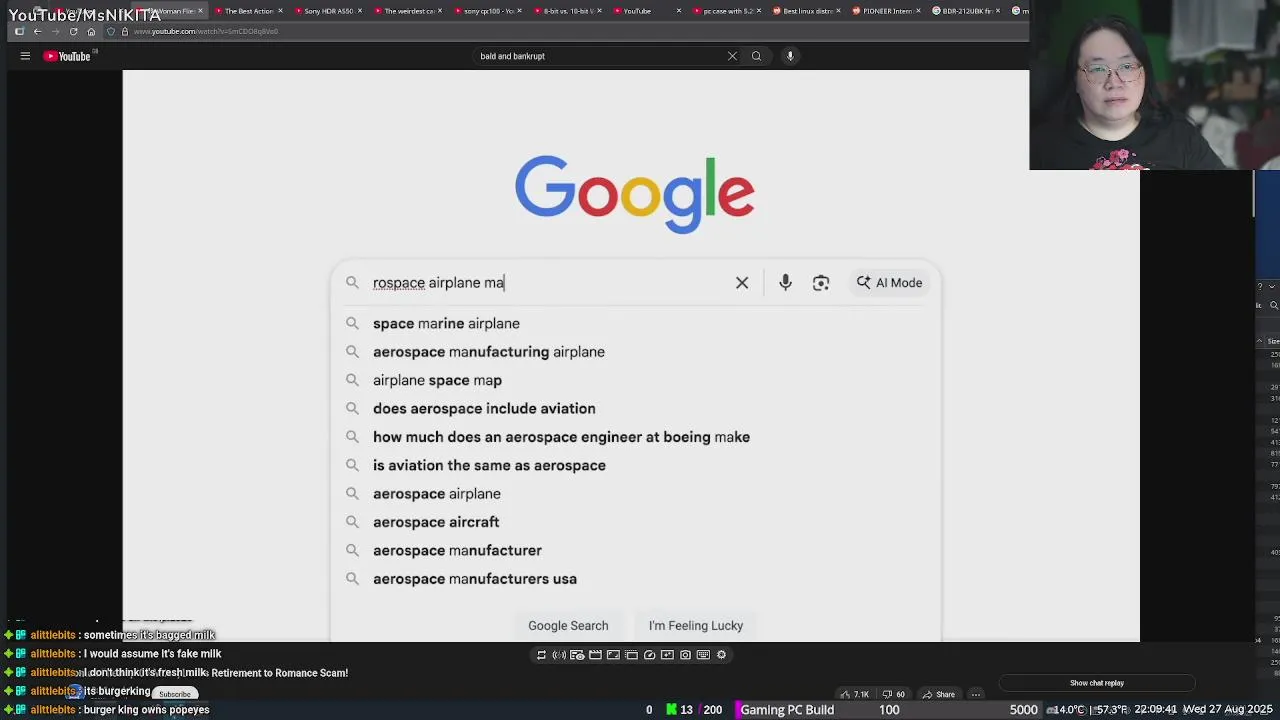Close the 'Best linux distro' tab

pyautogui.click(x=839, y=11)
